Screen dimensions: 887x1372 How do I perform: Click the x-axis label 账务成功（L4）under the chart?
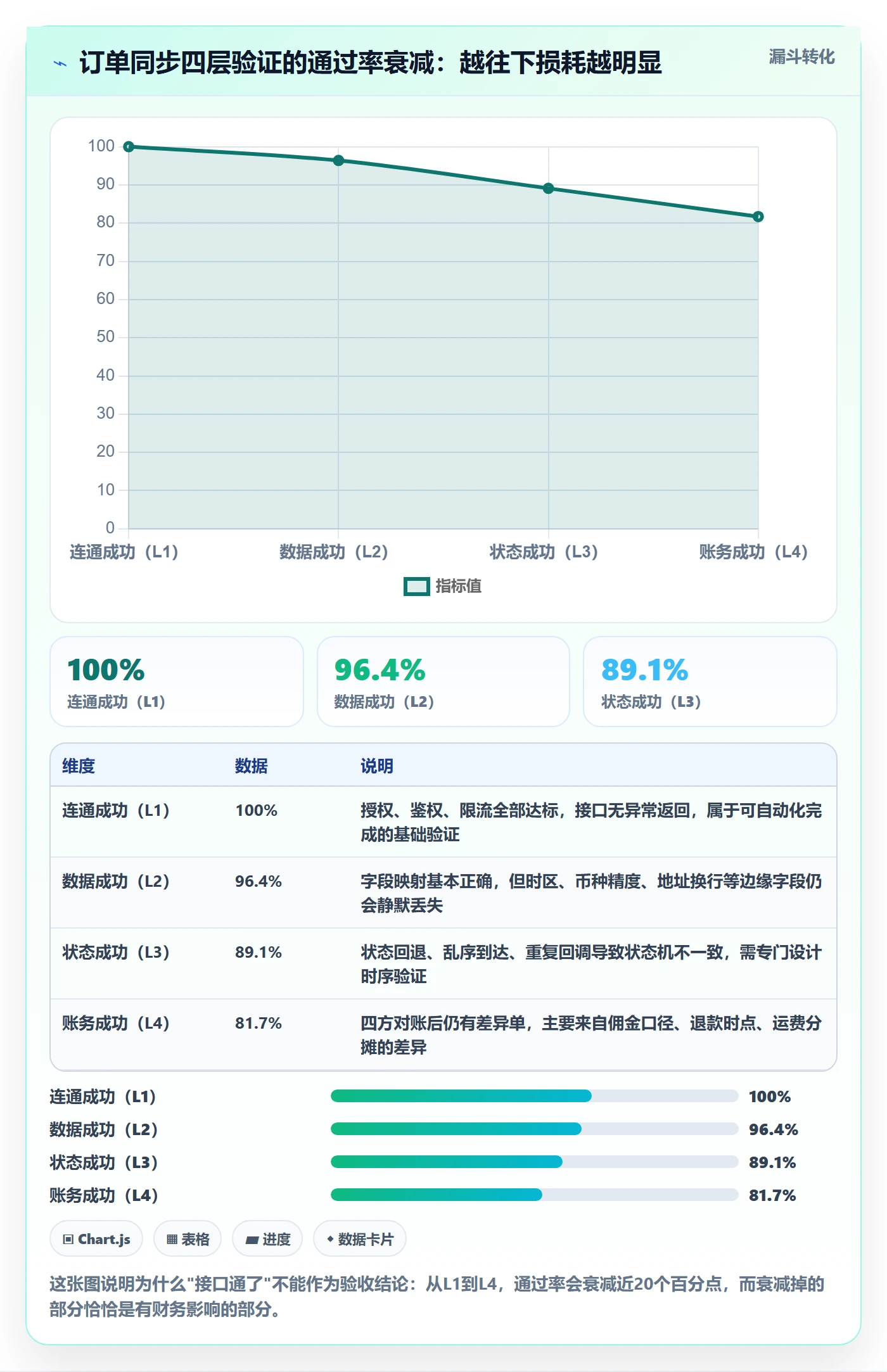click(x=753, y=552)
